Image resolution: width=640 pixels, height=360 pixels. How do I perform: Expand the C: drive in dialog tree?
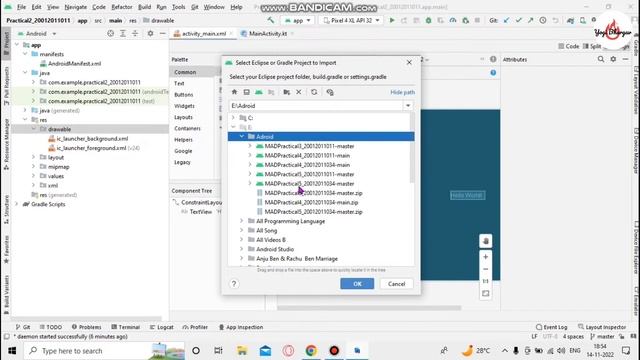pos(233,118)
